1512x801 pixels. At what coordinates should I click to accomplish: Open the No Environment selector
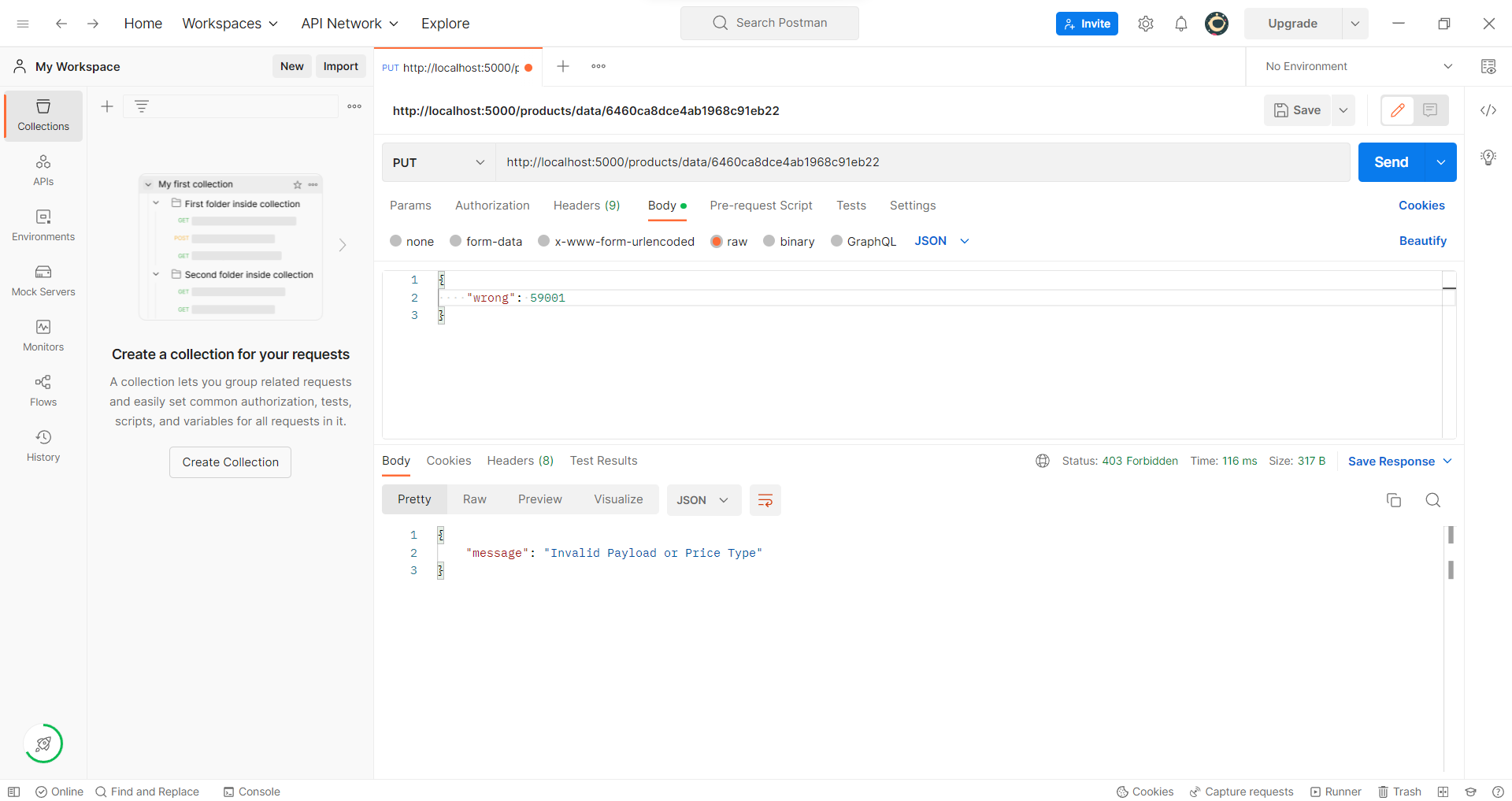coord(1358,66)
